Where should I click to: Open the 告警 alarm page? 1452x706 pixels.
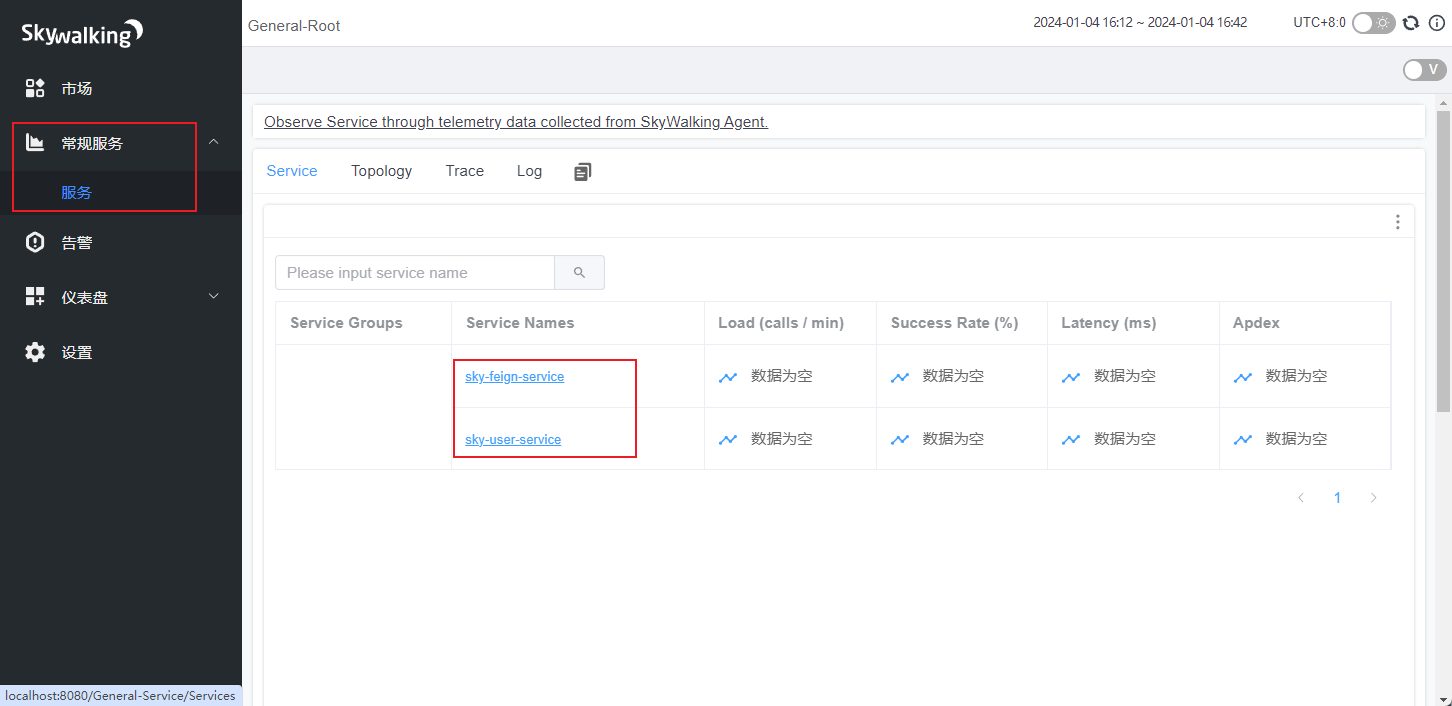click(x=77, y=243)
